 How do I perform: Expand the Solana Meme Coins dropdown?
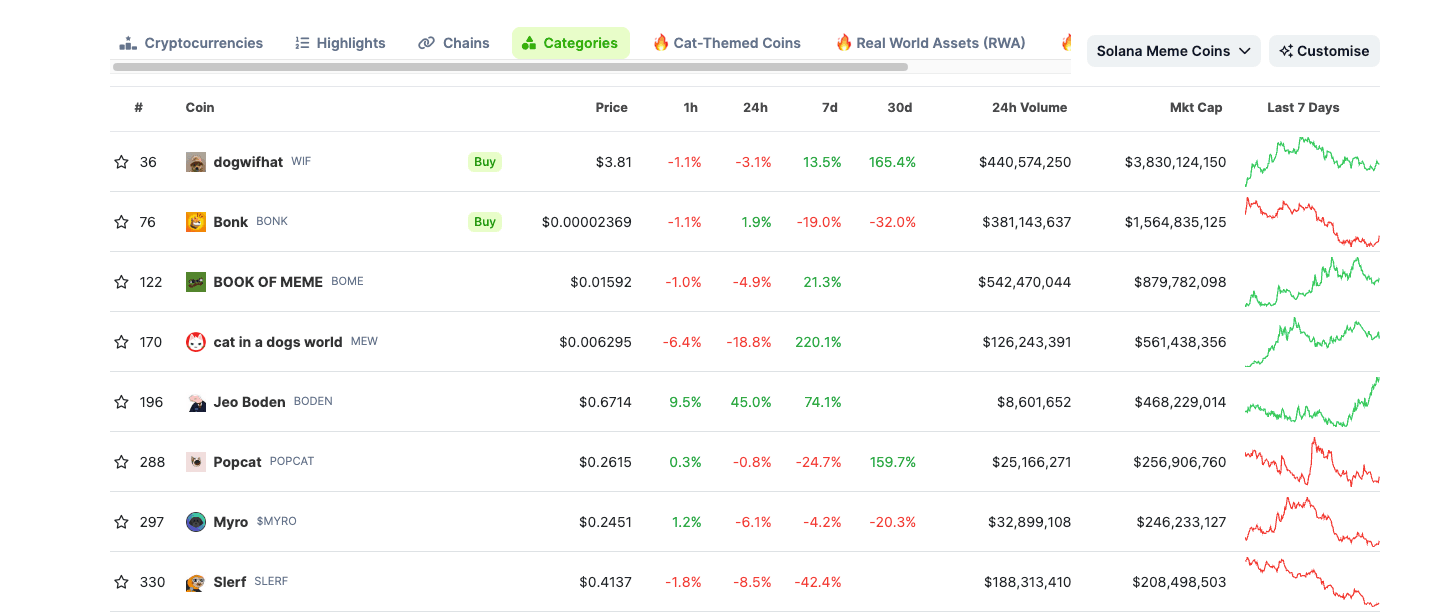point(1174,51)
